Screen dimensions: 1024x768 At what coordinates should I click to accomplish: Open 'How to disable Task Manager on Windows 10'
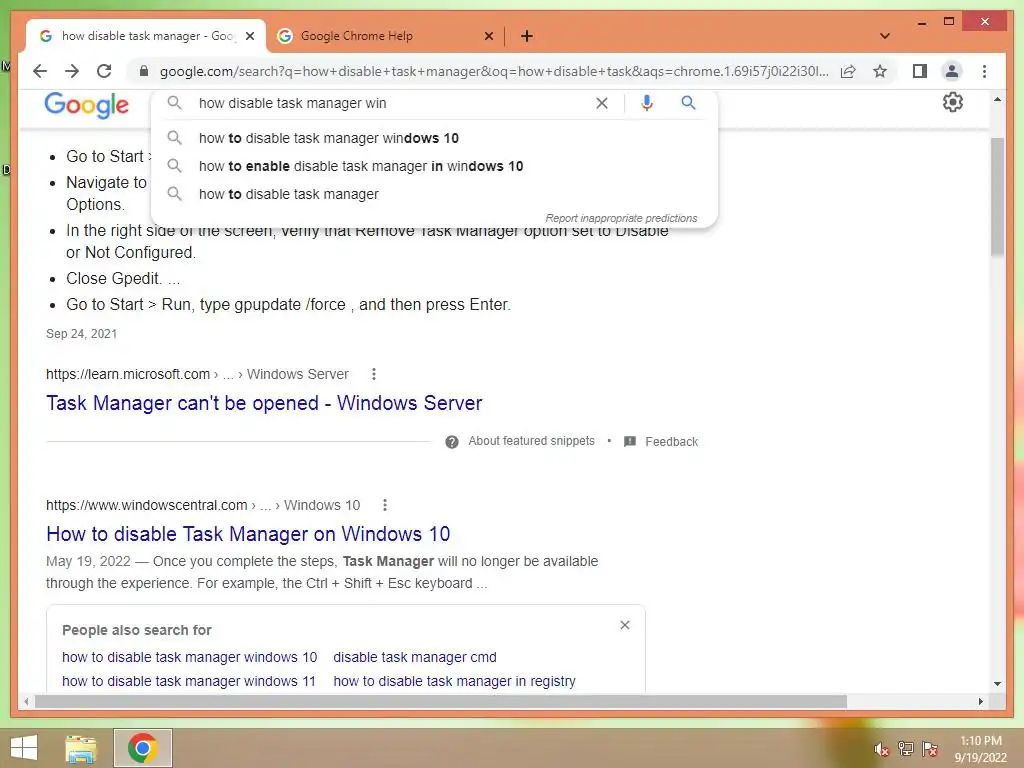click(248, 534)
